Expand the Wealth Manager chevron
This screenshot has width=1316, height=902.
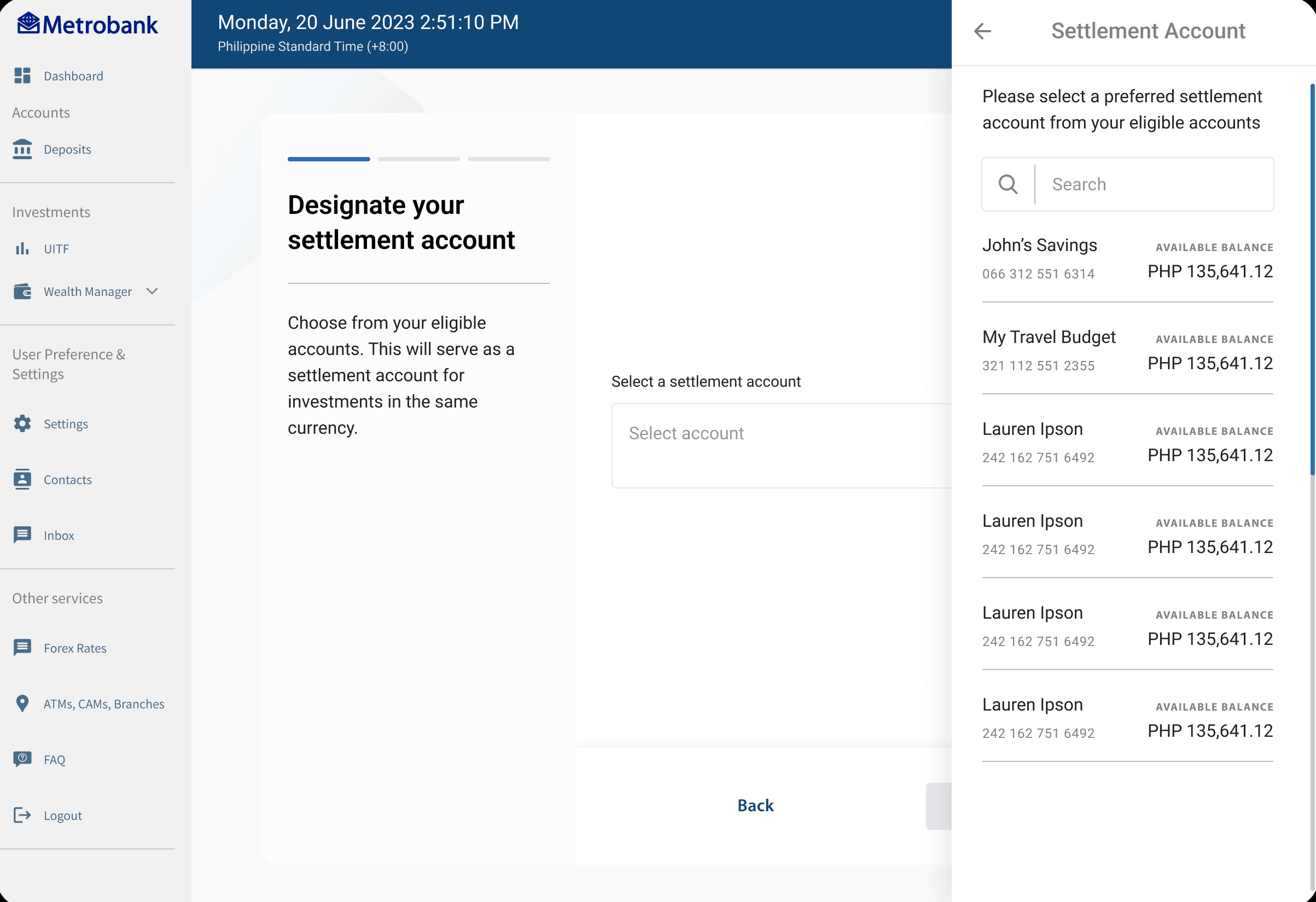[x=152, y=291]
